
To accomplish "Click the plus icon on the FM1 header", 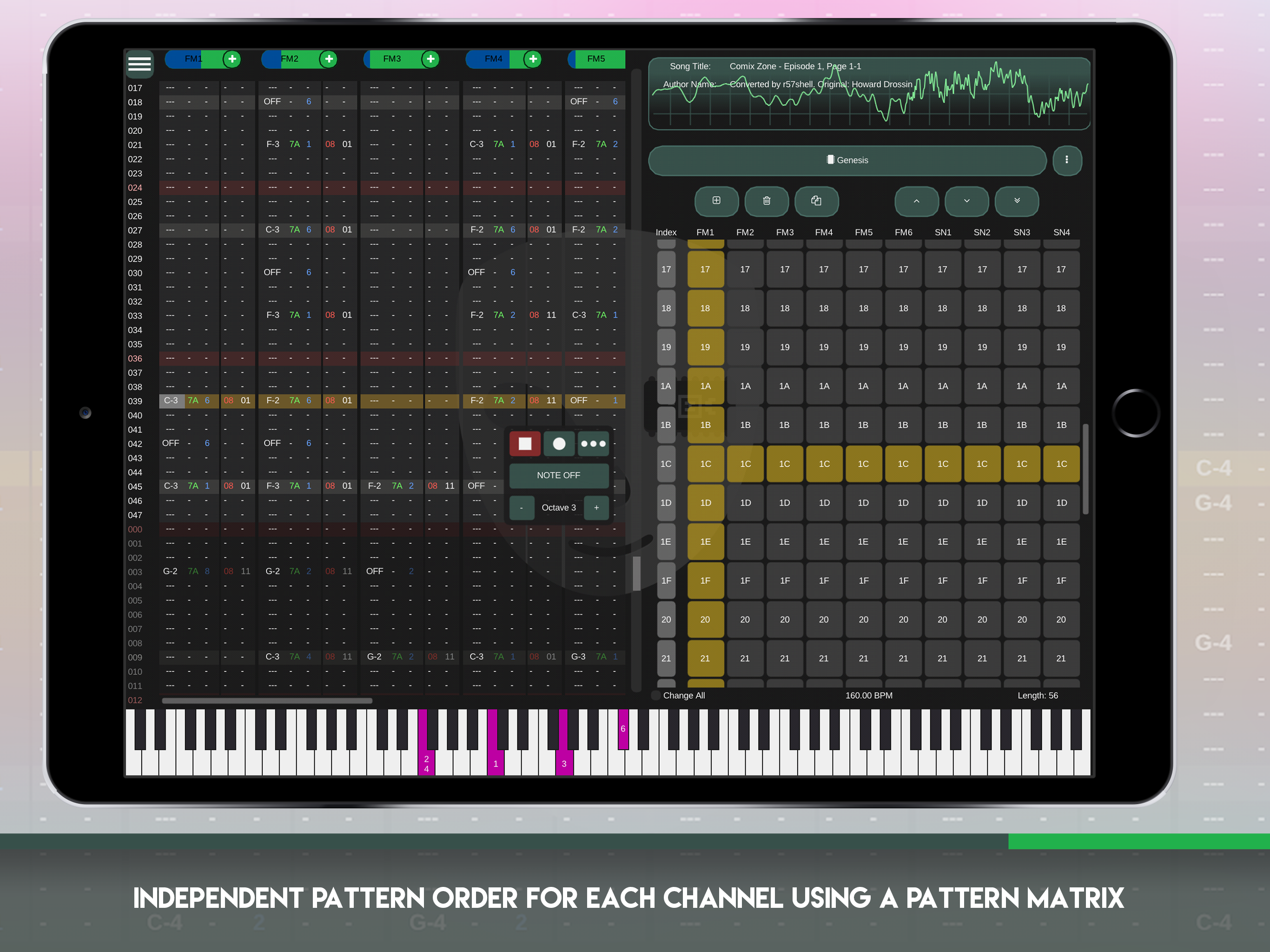I will (232, 59).
